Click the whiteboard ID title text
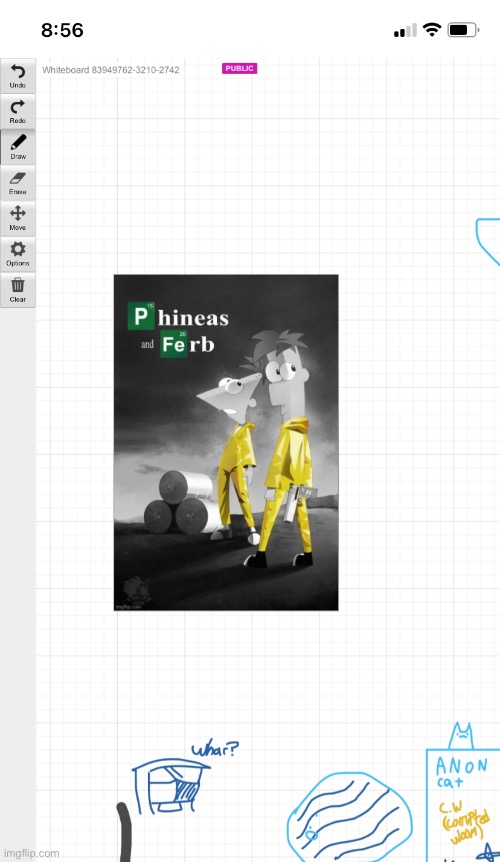 coord(110,70)
